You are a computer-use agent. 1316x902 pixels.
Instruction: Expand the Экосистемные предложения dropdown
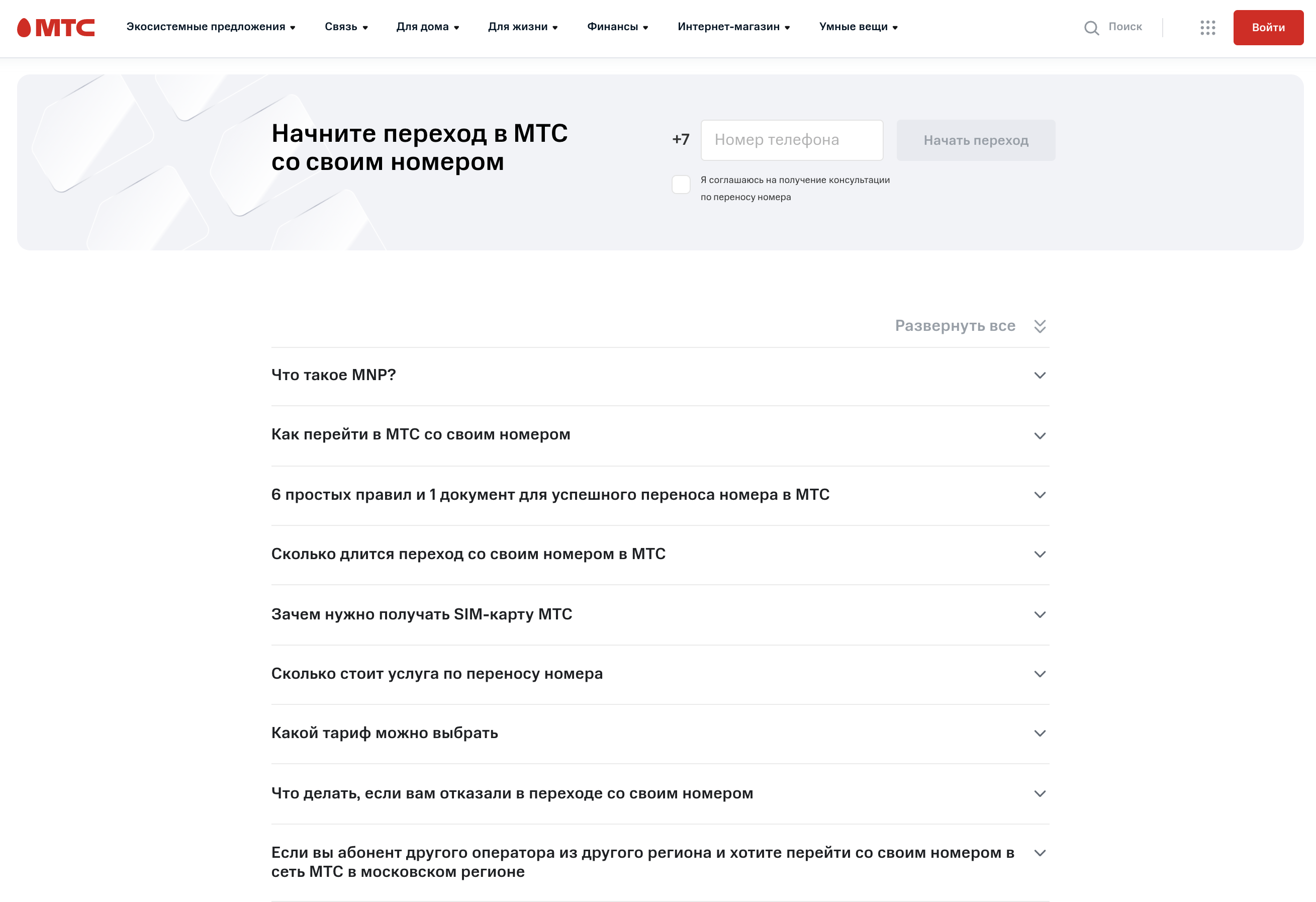(211, 27)
